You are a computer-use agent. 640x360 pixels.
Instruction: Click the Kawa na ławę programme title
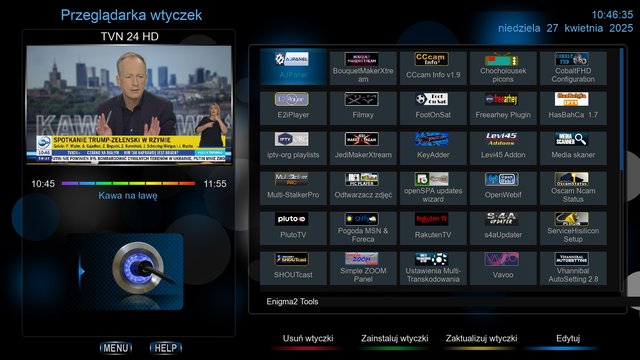128,196
